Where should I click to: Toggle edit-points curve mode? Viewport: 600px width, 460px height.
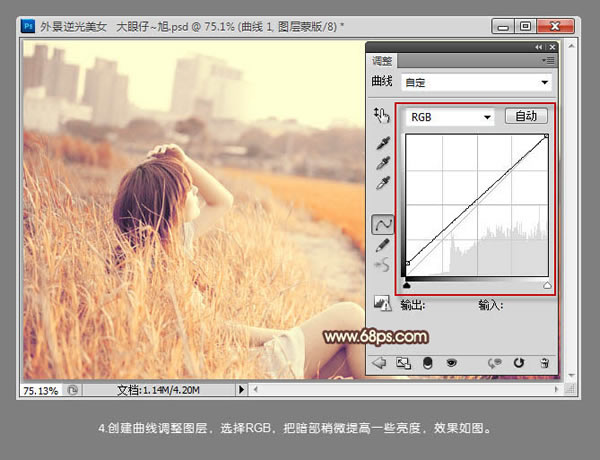pyautogui.click(x=383, y=223)
